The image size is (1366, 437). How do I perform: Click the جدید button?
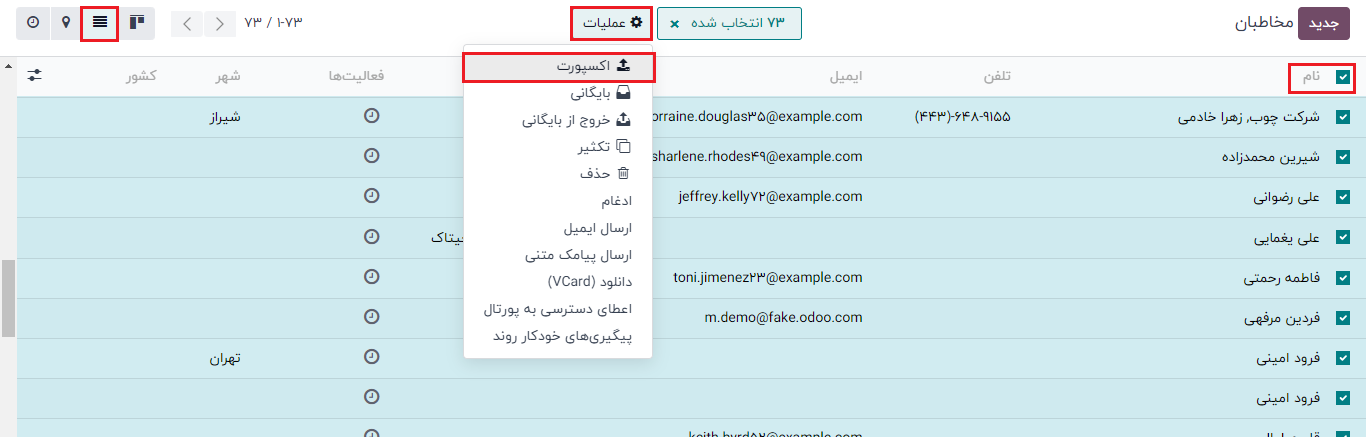coord(1323,23)
